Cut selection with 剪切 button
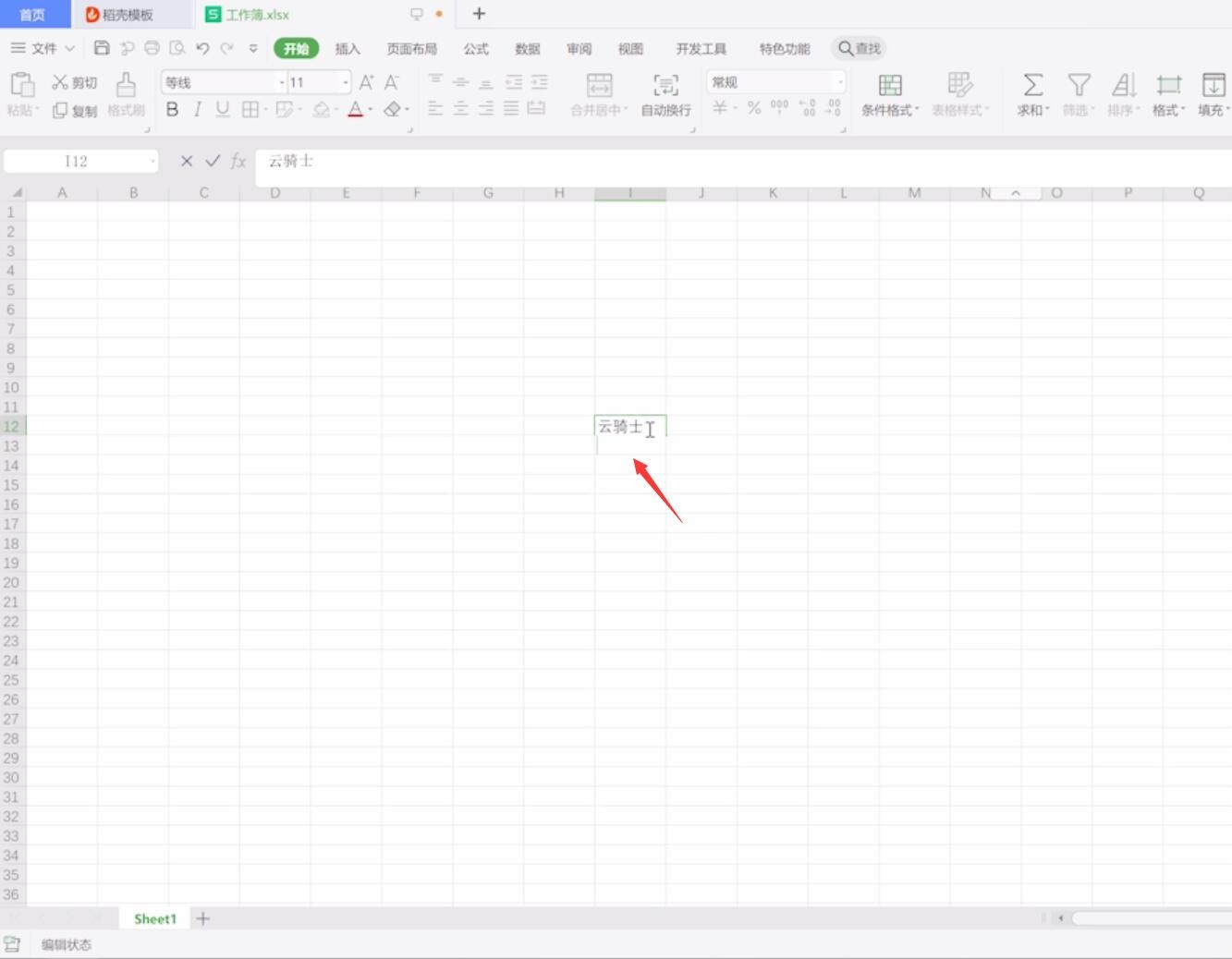 (74, 82)
